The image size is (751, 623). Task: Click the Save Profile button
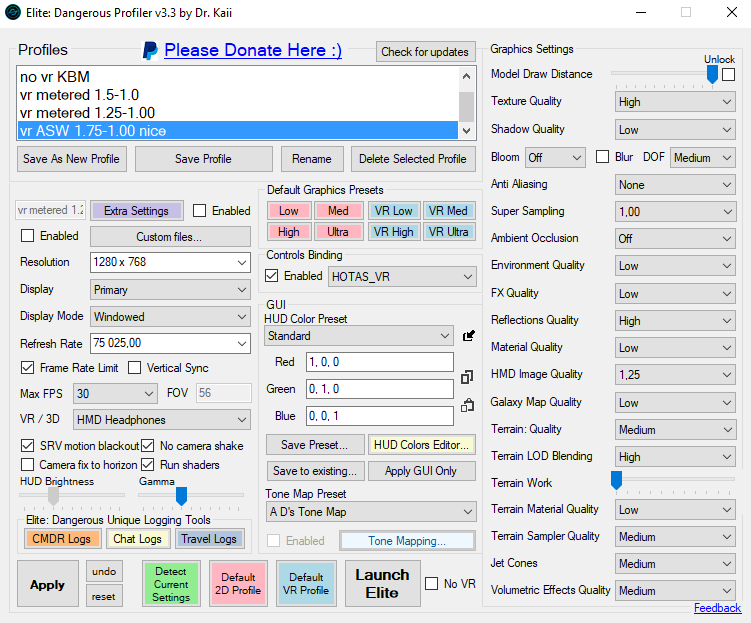click(204, 159)
